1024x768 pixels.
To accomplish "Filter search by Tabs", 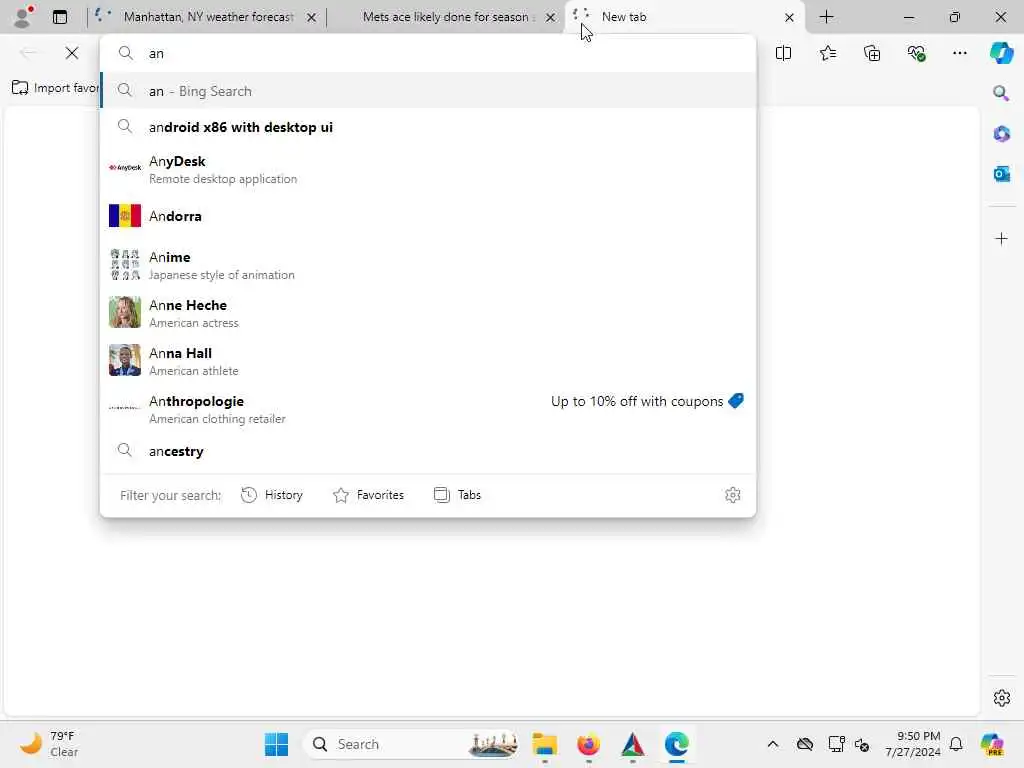I will [x=457, y=495].
